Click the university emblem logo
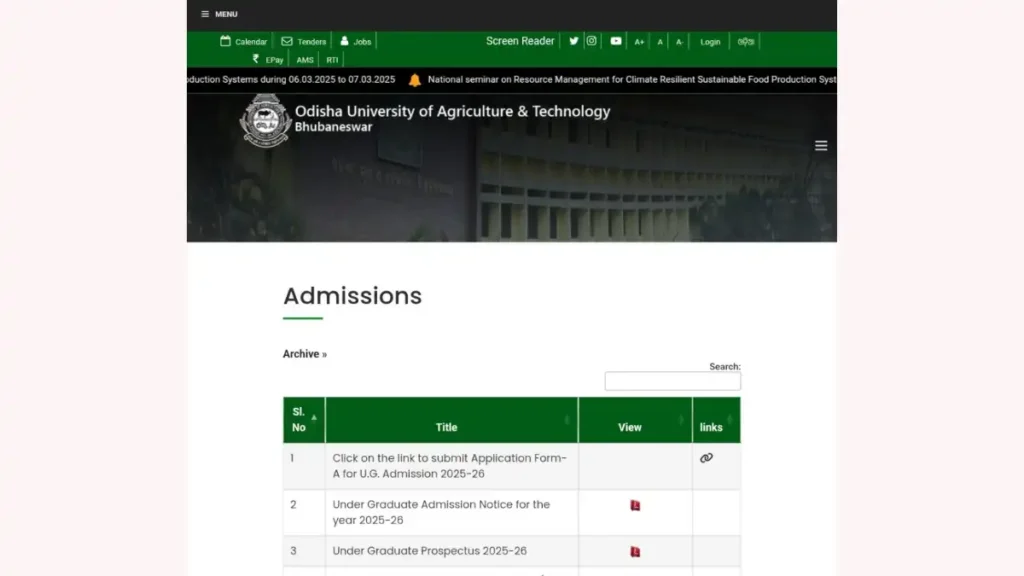 [x=265, y=120]
